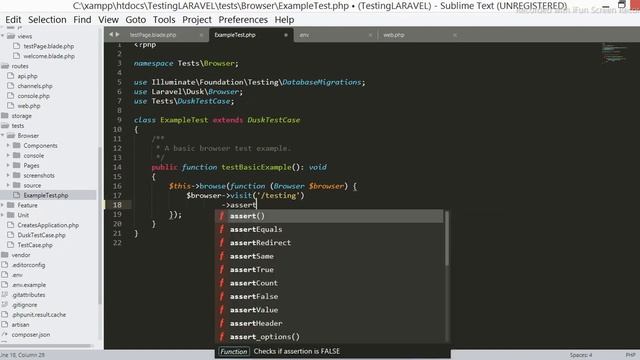The height and width of the screenshot is (360, 640).
Task: Click the routes folder icon
Action: coord(5,66)
